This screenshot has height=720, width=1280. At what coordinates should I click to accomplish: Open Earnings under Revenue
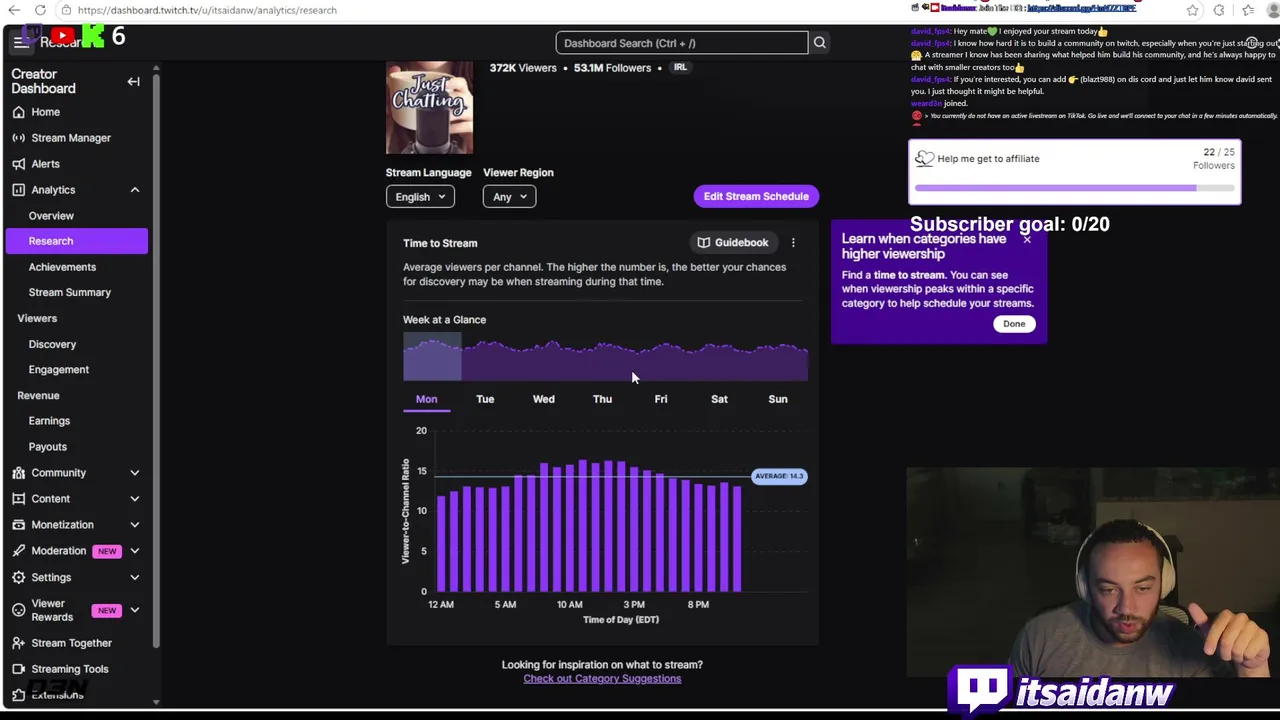tap(49, 421)
